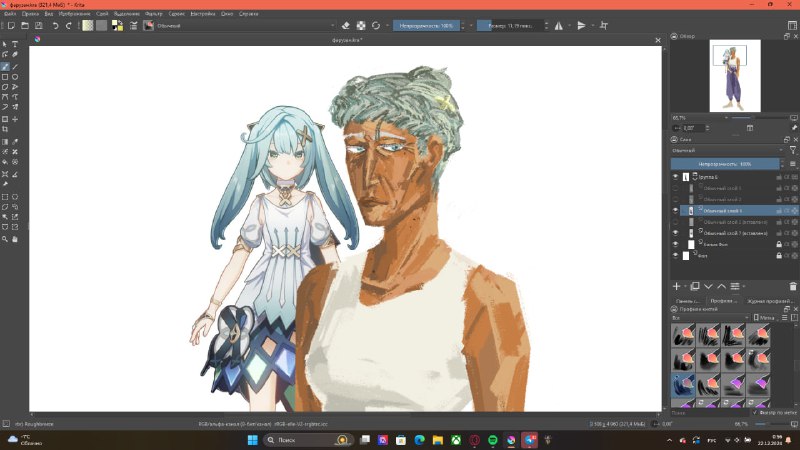Duplicate the layer in Layers panel
The width and height of the screenshot is (800, 450).
point(695,287)
